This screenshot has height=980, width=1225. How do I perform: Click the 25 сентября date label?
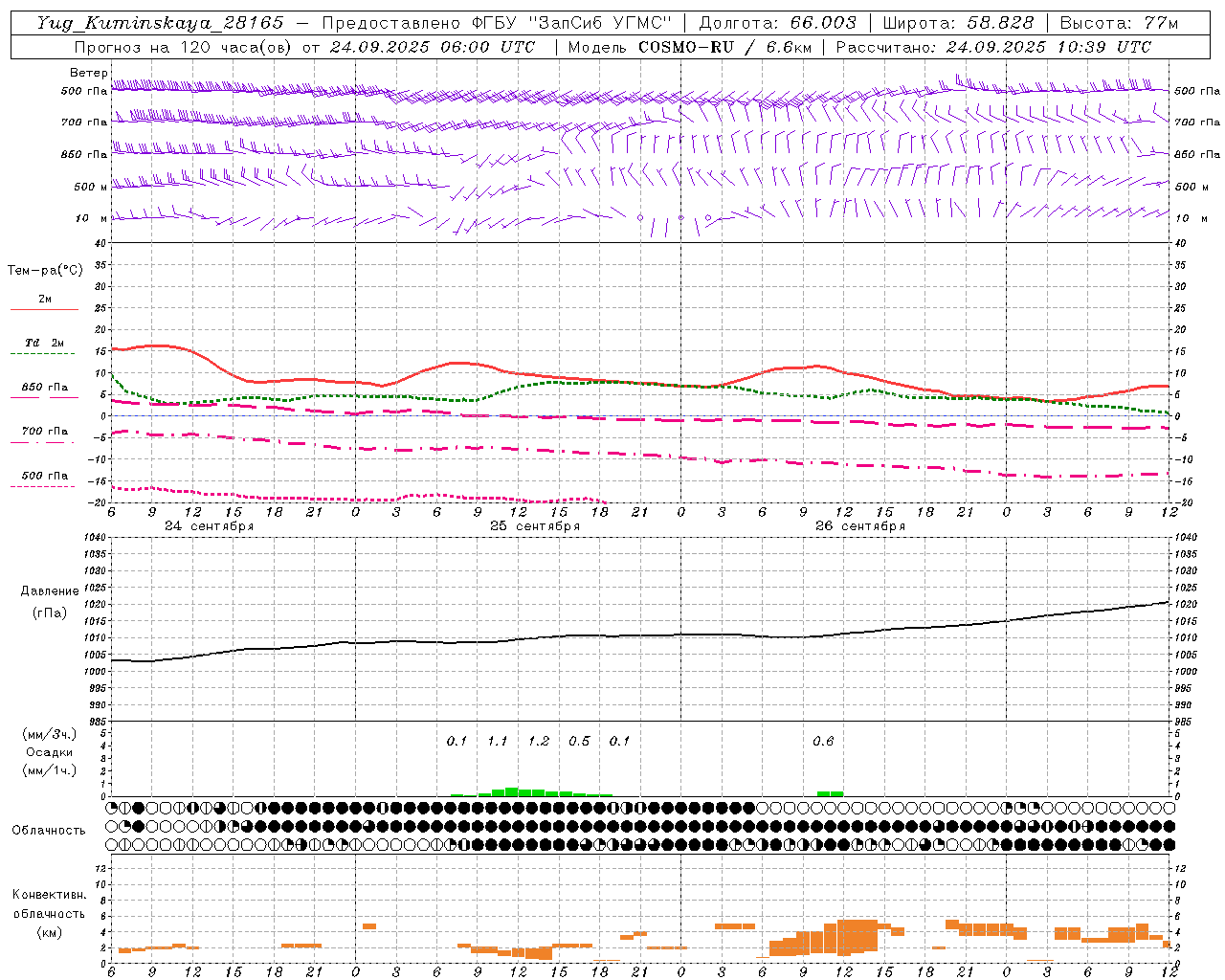click(534, 526)
